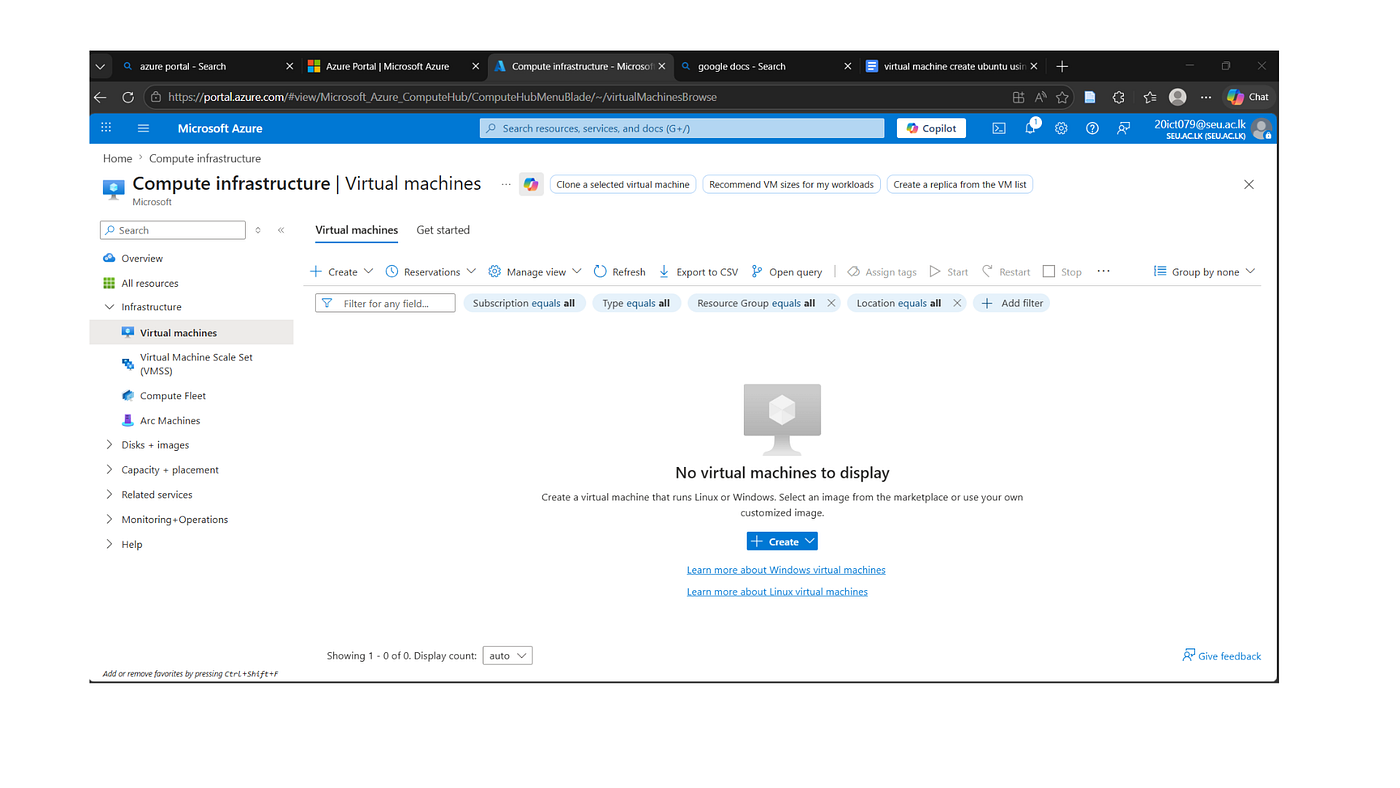Expand Capacity + placement section
Screen dimensions: 1400x788
point(170,470)
